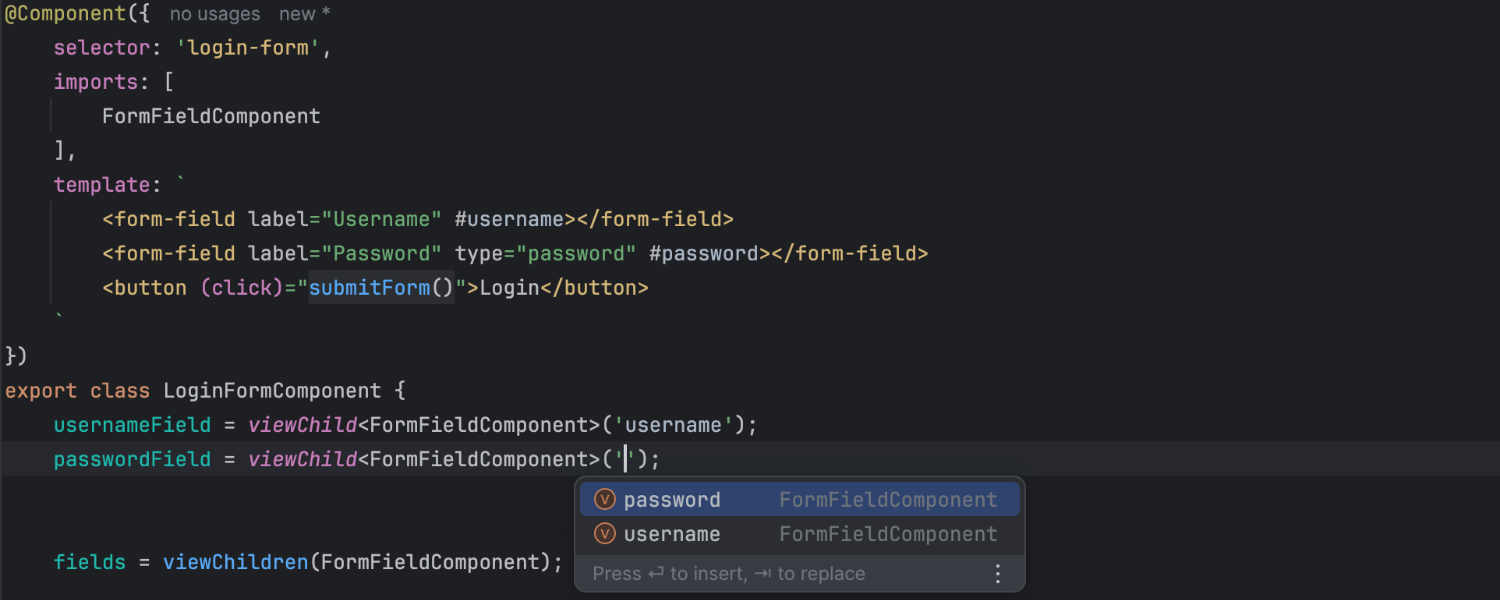Click the "no usages" inlay hint

[x=214, y=14]
